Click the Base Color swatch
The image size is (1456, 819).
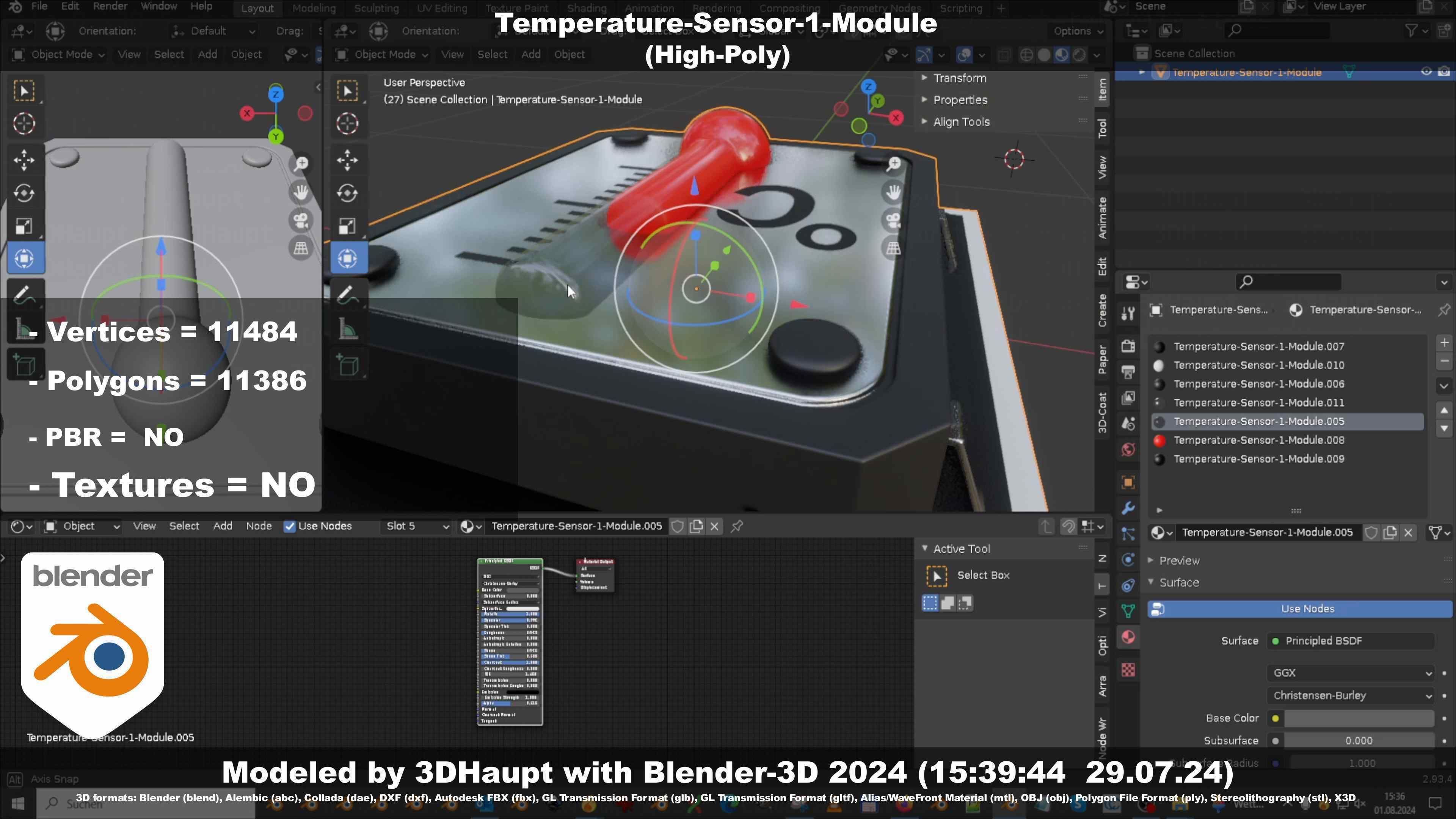(1359, 719)
